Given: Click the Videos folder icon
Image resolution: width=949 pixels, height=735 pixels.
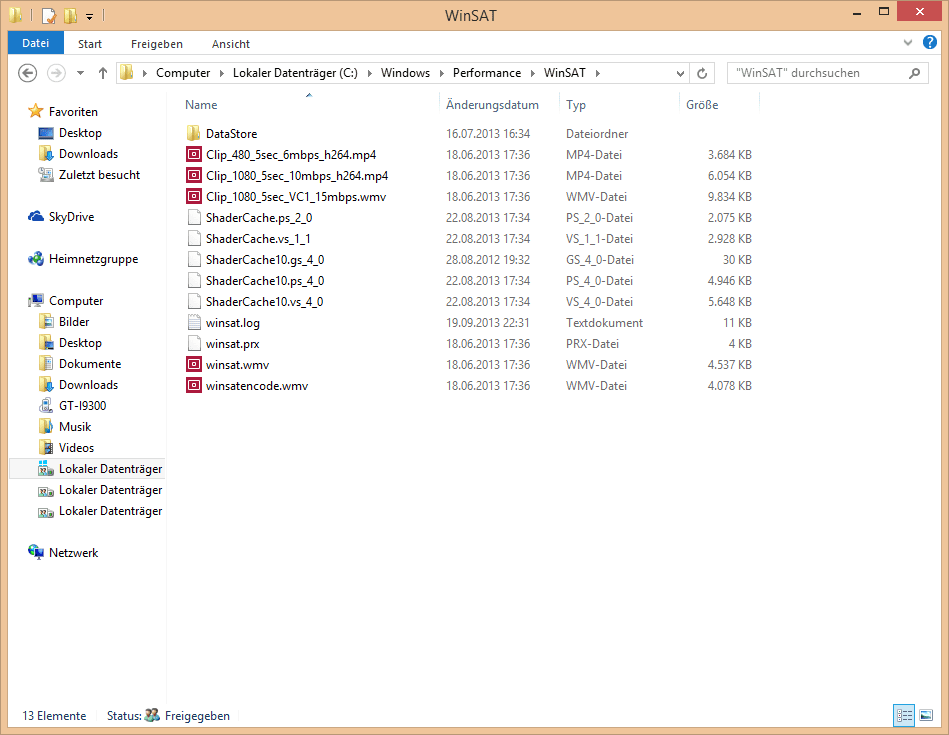Looking at the screenshot, I should 46,448.
